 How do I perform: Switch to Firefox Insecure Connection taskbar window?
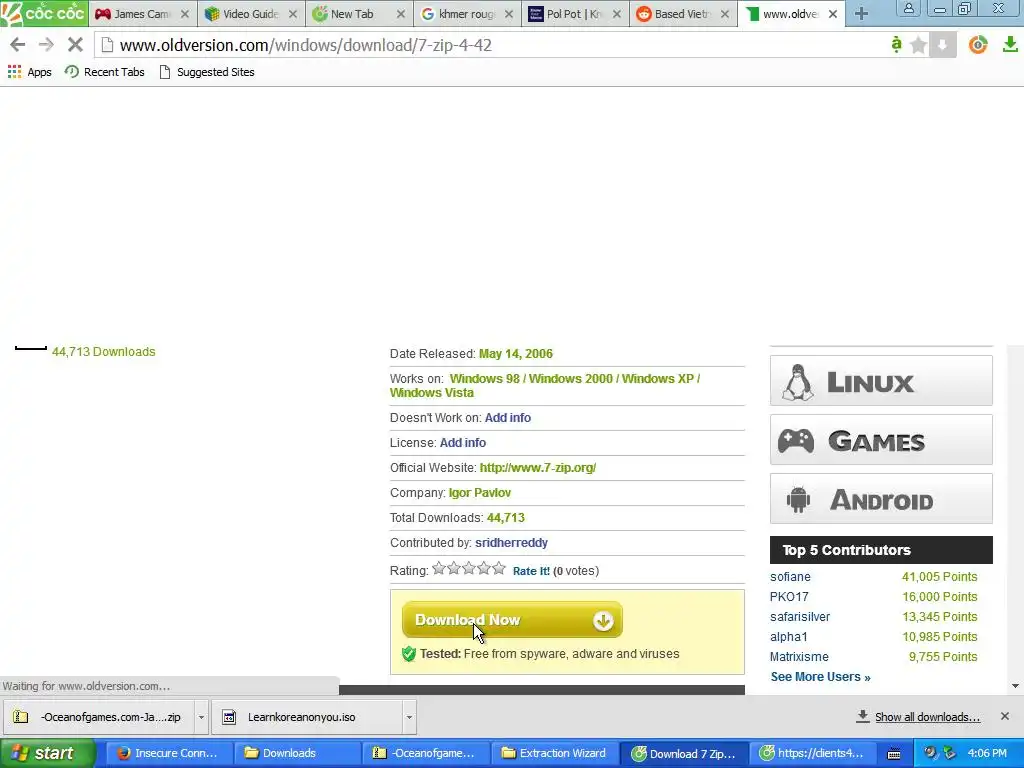168,754
